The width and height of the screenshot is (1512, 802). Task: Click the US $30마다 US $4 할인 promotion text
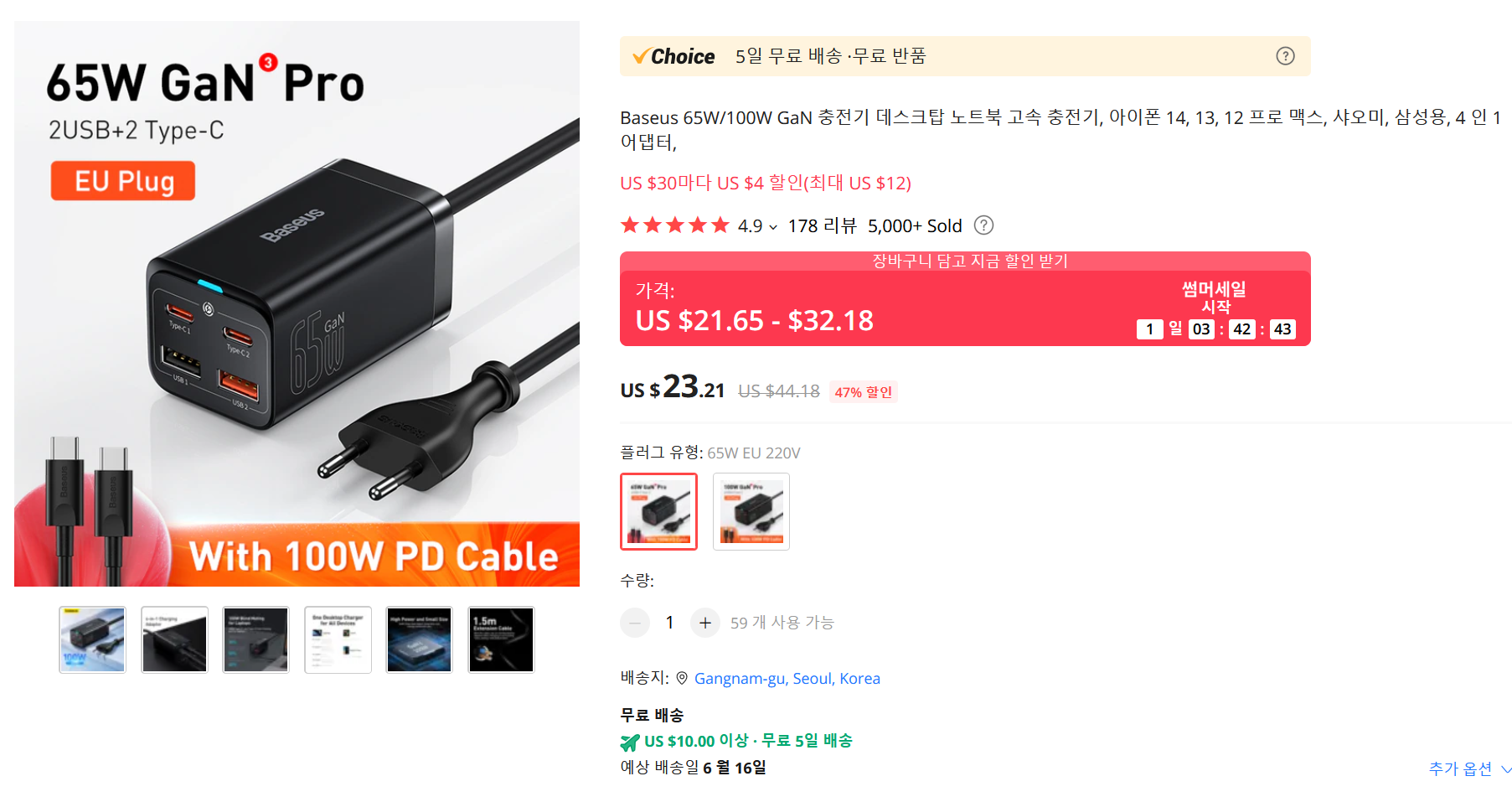pos(766,183)
